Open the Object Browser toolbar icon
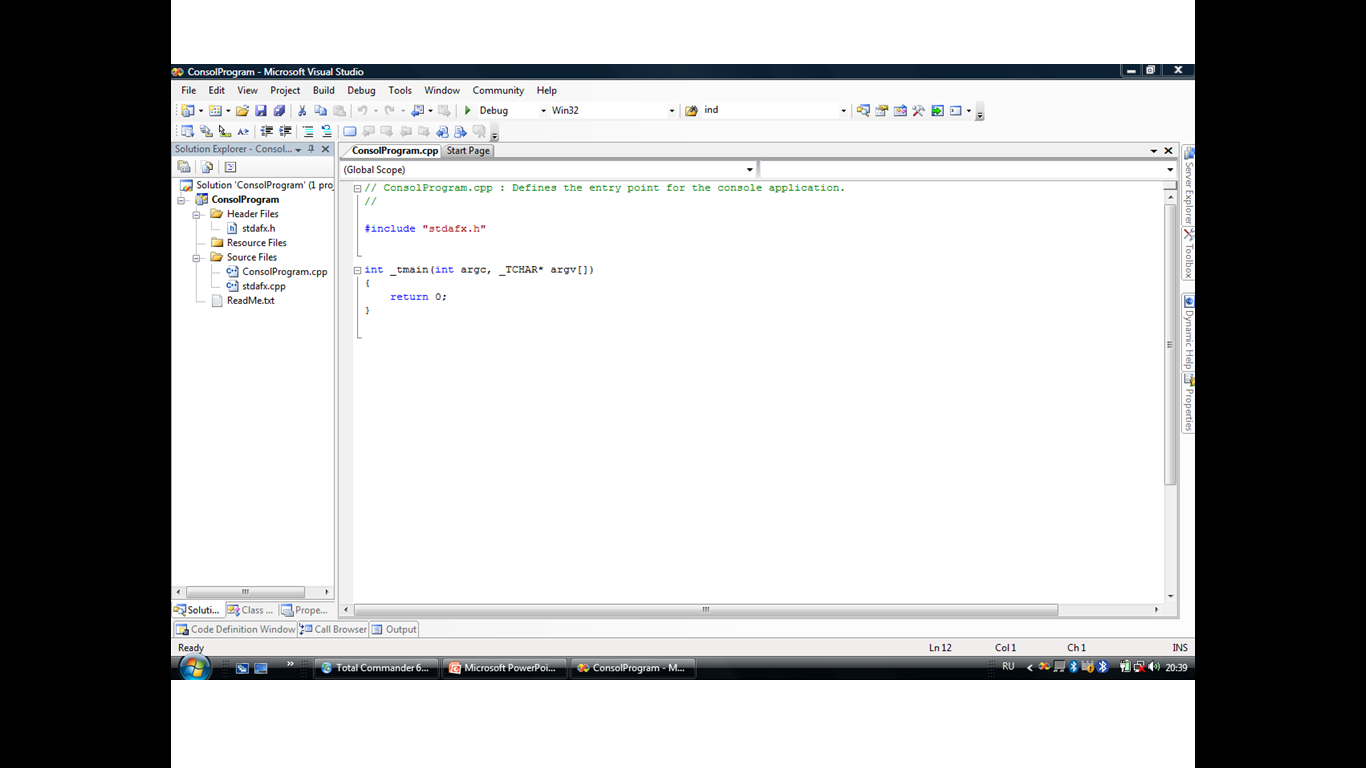Screen dimensions: 1366x768 click(x=900, y=111)
